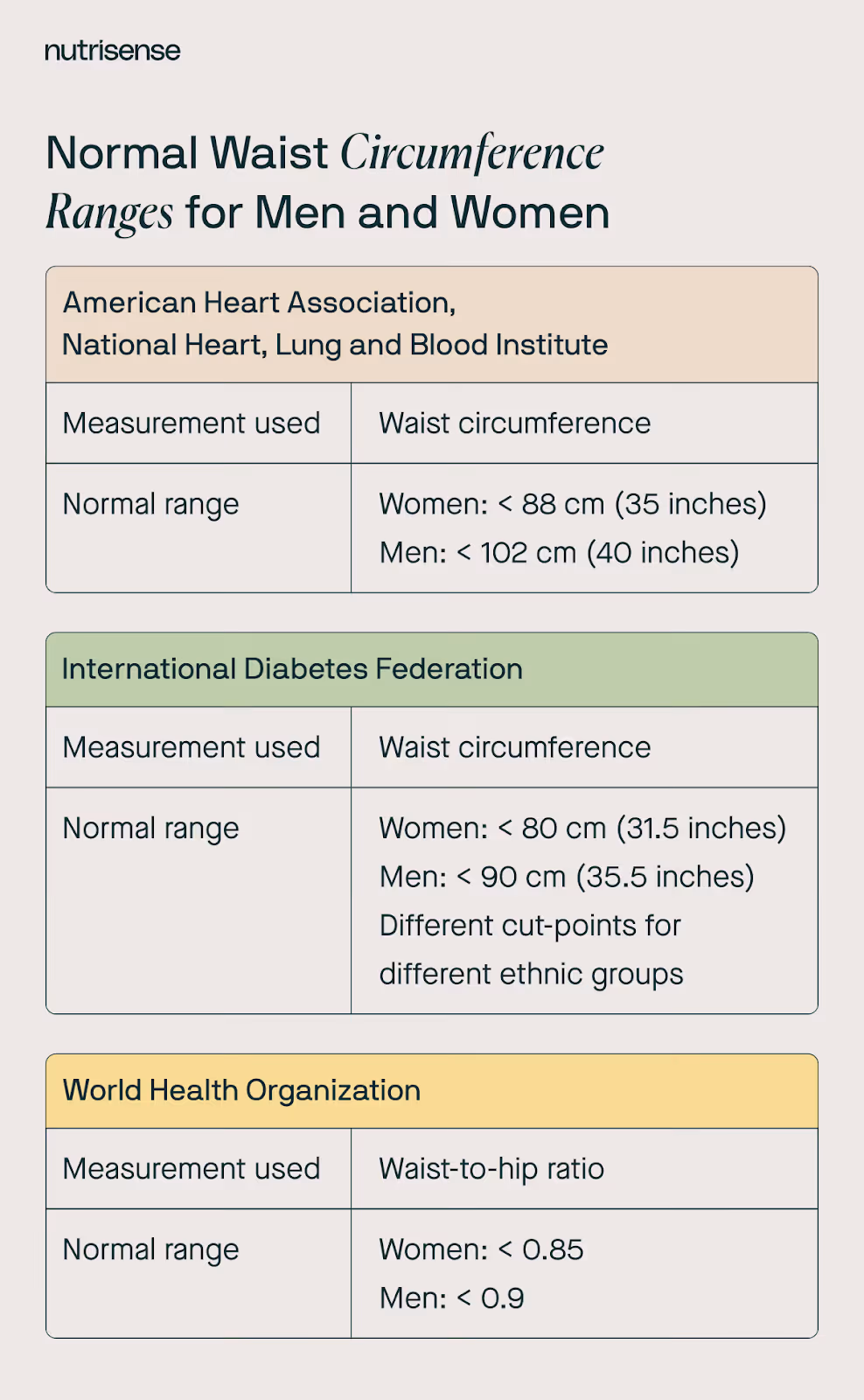Click the "Different cut-points for" line
Image resolution: width=864 pixels, height=1400 pixels.
point(529,926)
